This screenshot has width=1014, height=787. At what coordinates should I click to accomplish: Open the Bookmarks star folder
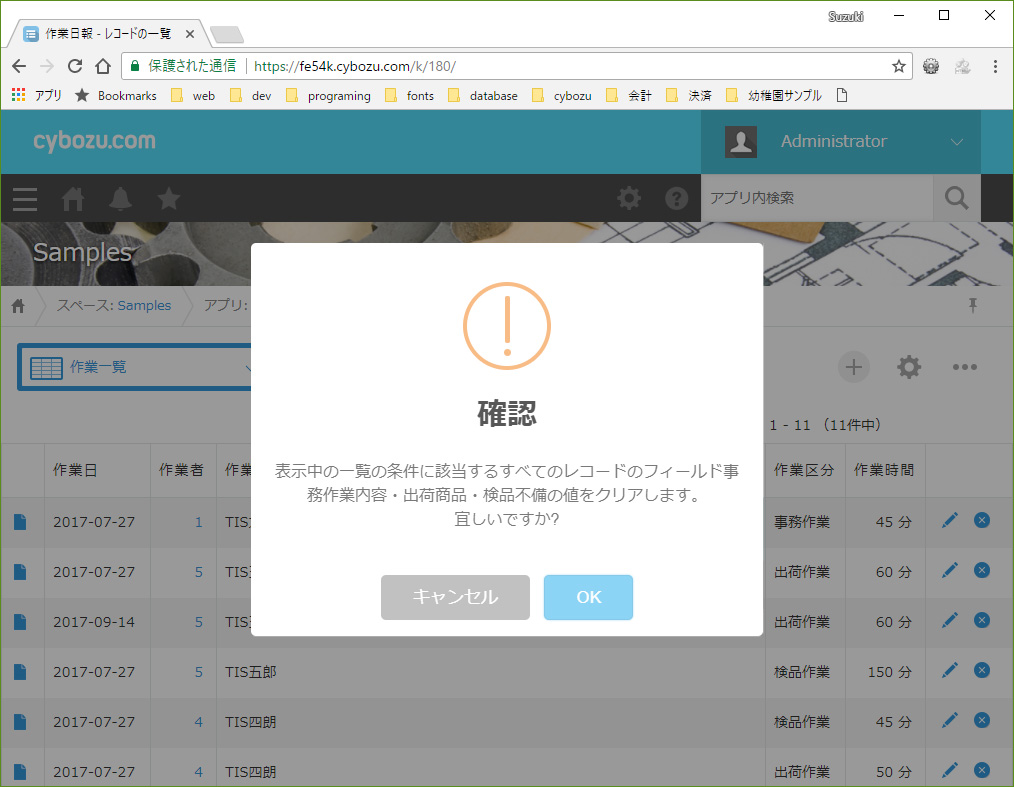point(116,96)
